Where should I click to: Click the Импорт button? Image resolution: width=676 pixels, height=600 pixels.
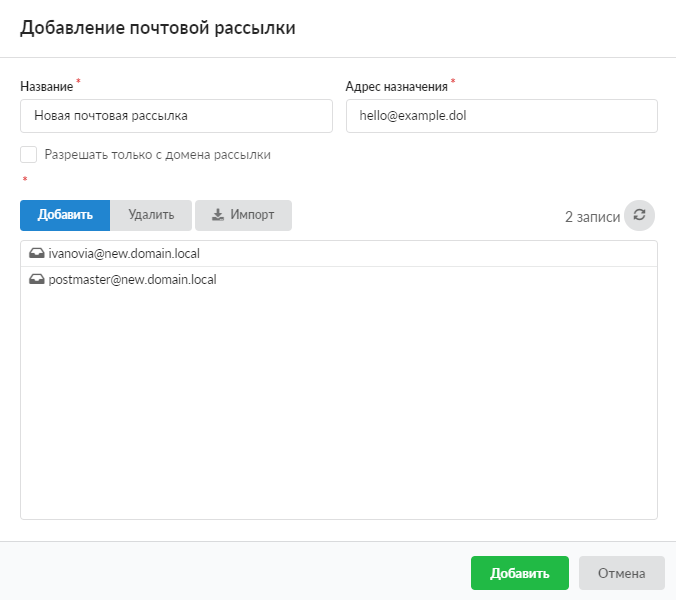(x=243, y=215)
